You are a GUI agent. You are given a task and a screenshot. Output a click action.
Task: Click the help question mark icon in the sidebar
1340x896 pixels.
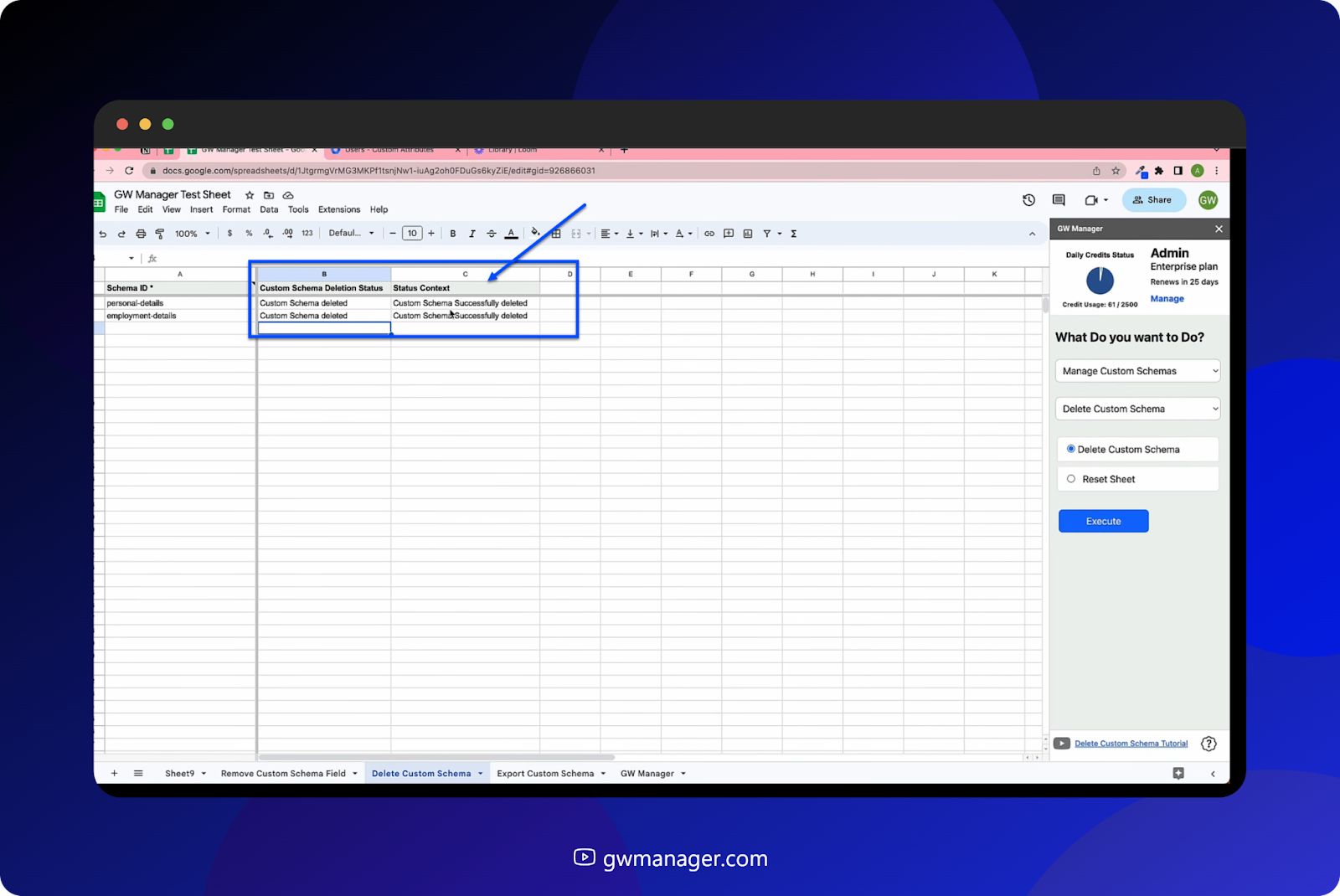tap(1209, 744)
